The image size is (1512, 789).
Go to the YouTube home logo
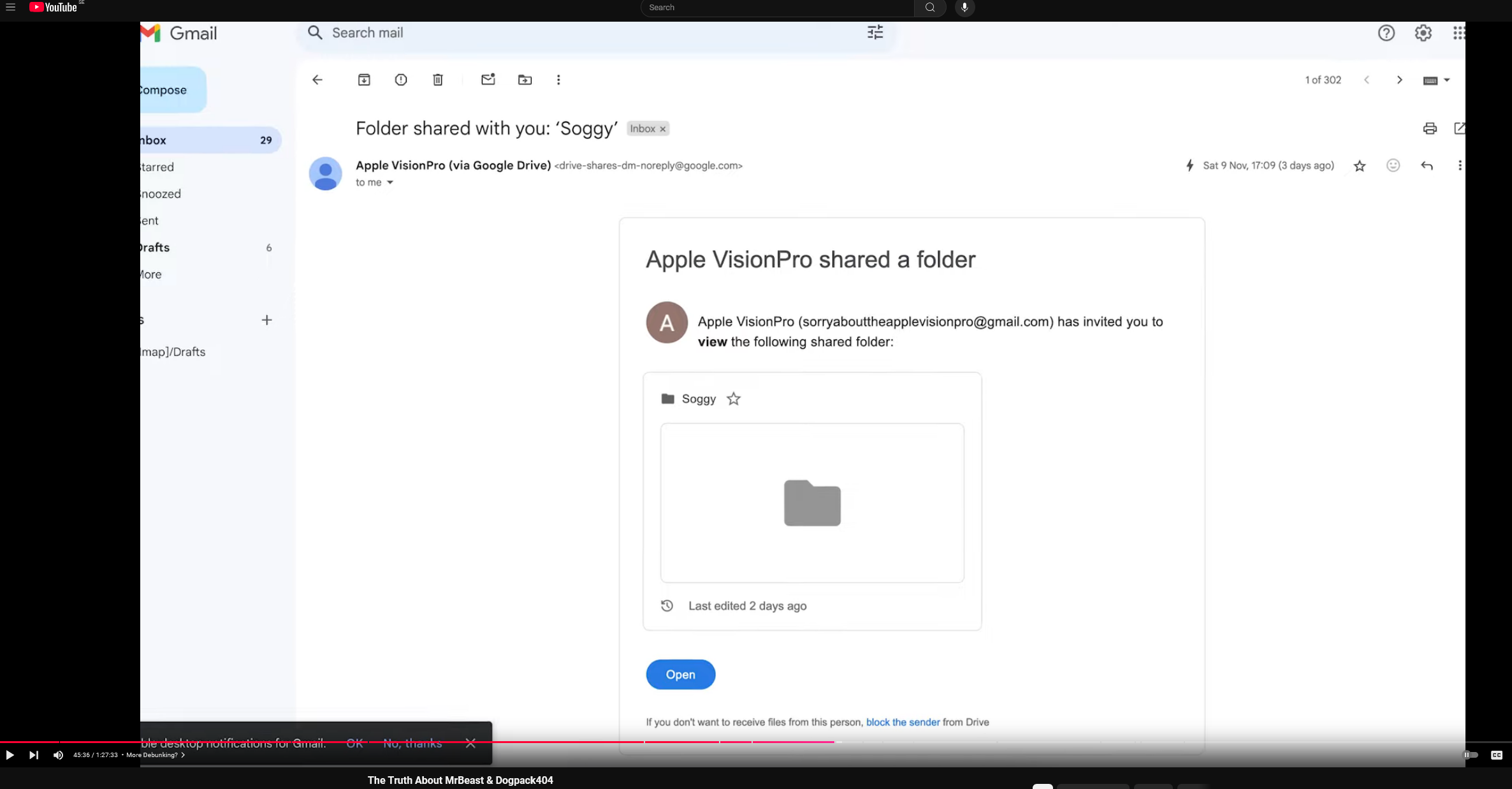[x=53, y=7]
